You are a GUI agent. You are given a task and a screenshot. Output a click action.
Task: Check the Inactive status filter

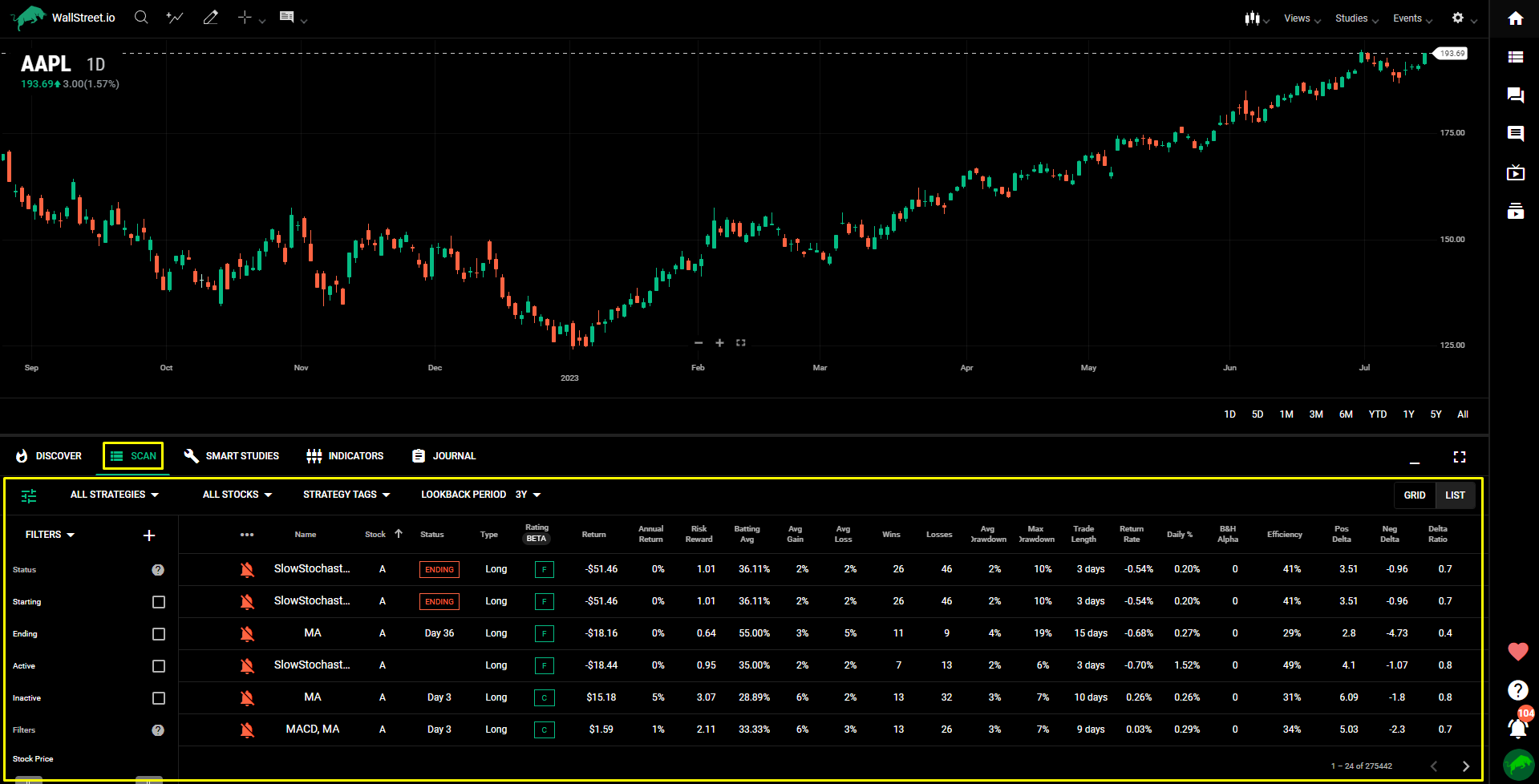click(x=159, y=698)
